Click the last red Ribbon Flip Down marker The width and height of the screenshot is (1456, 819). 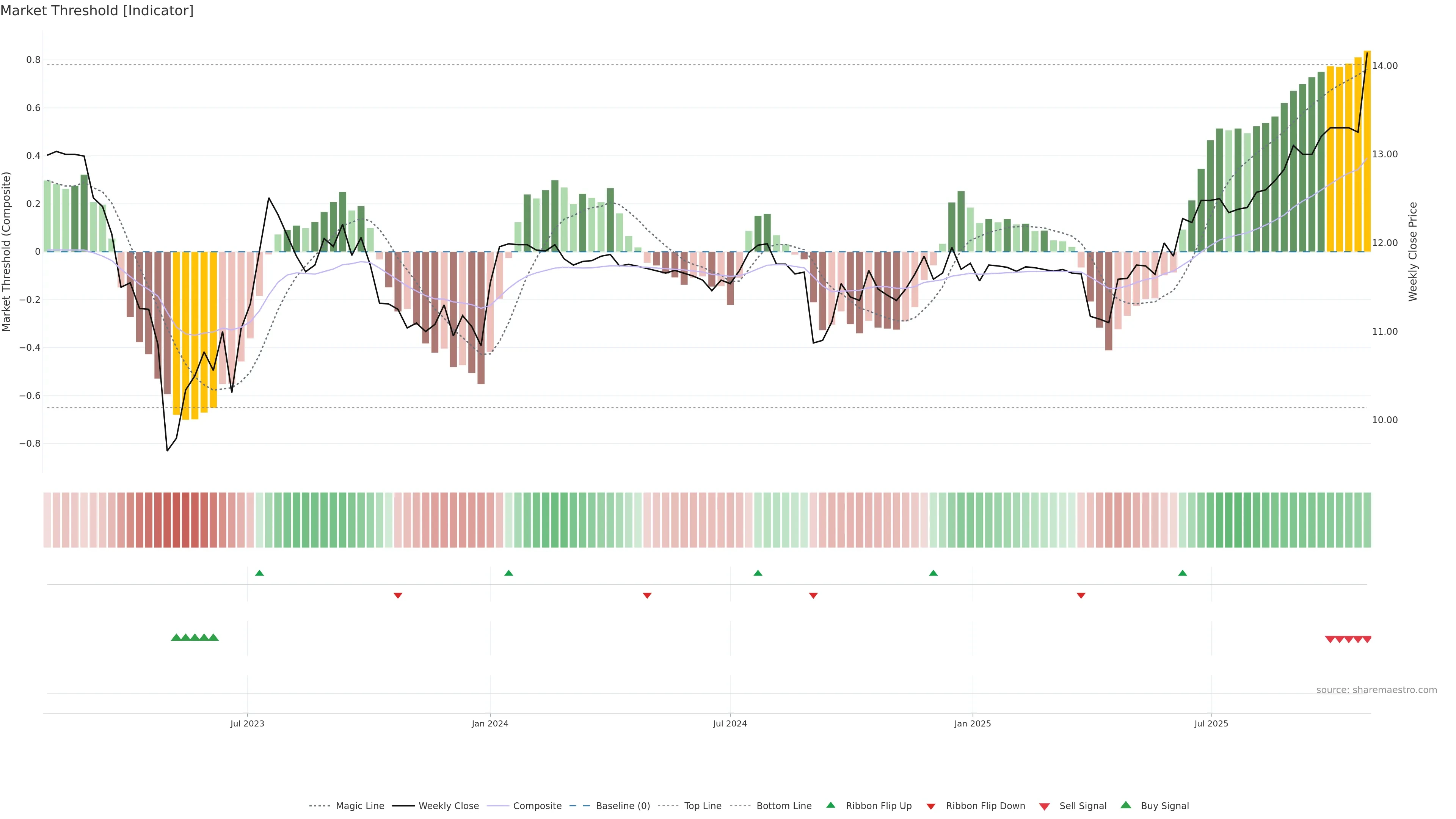[1081, 596]
